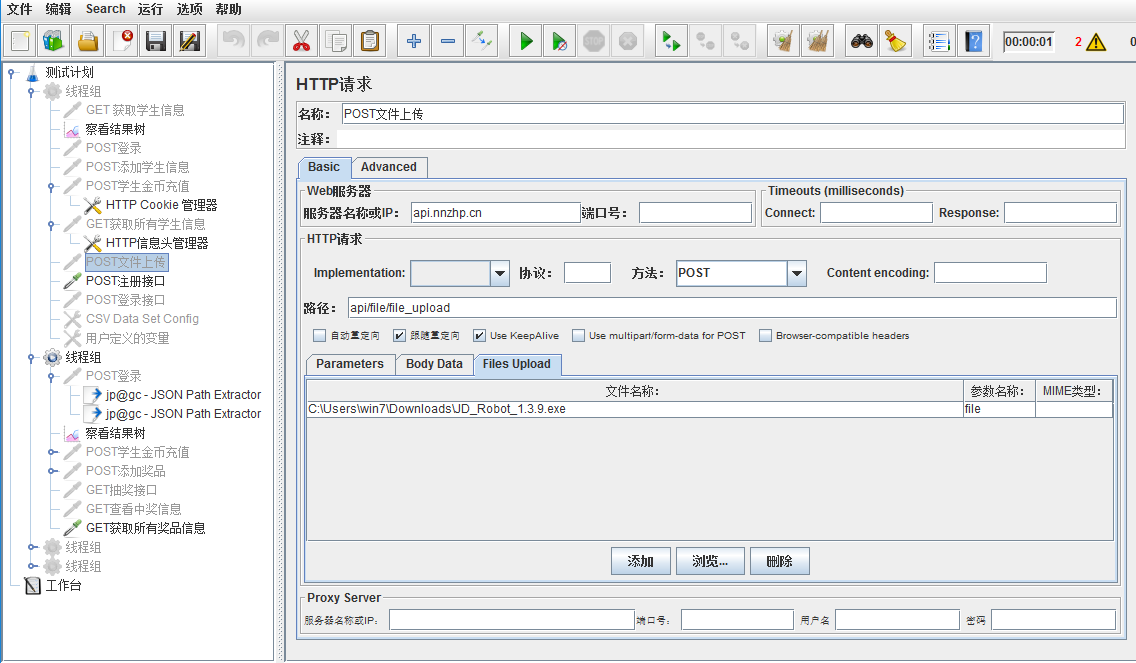Image resolution: width=1136 pixels, height=663 pixels.
Task: Click the Save test plan floppy icon
Action: coord(155,42)
